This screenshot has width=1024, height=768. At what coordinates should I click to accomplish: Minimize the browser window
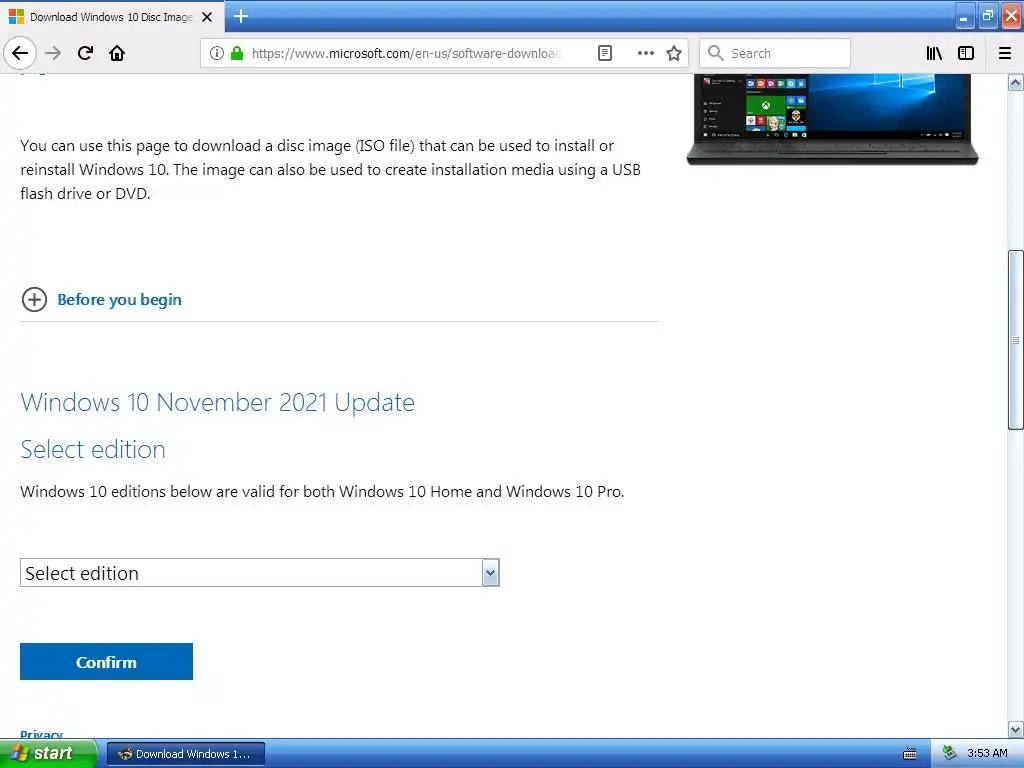(964, 16)
